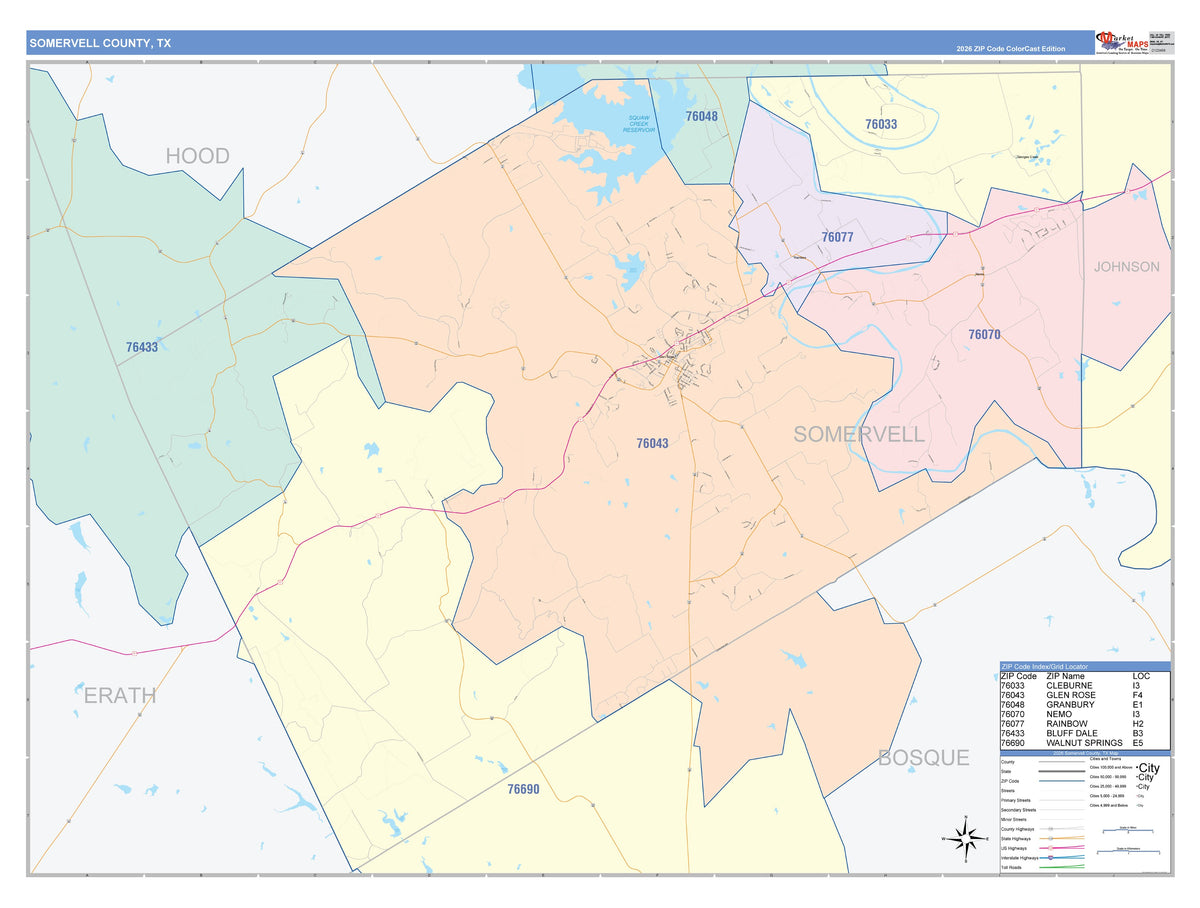Click the WALNUT SPRINGS row in ZIP index

[x=1085, y=743]
